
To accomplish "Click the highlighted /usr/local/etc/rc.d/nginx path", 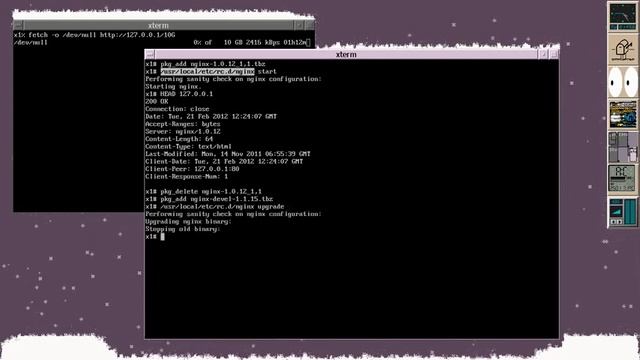I will [207, 71].
